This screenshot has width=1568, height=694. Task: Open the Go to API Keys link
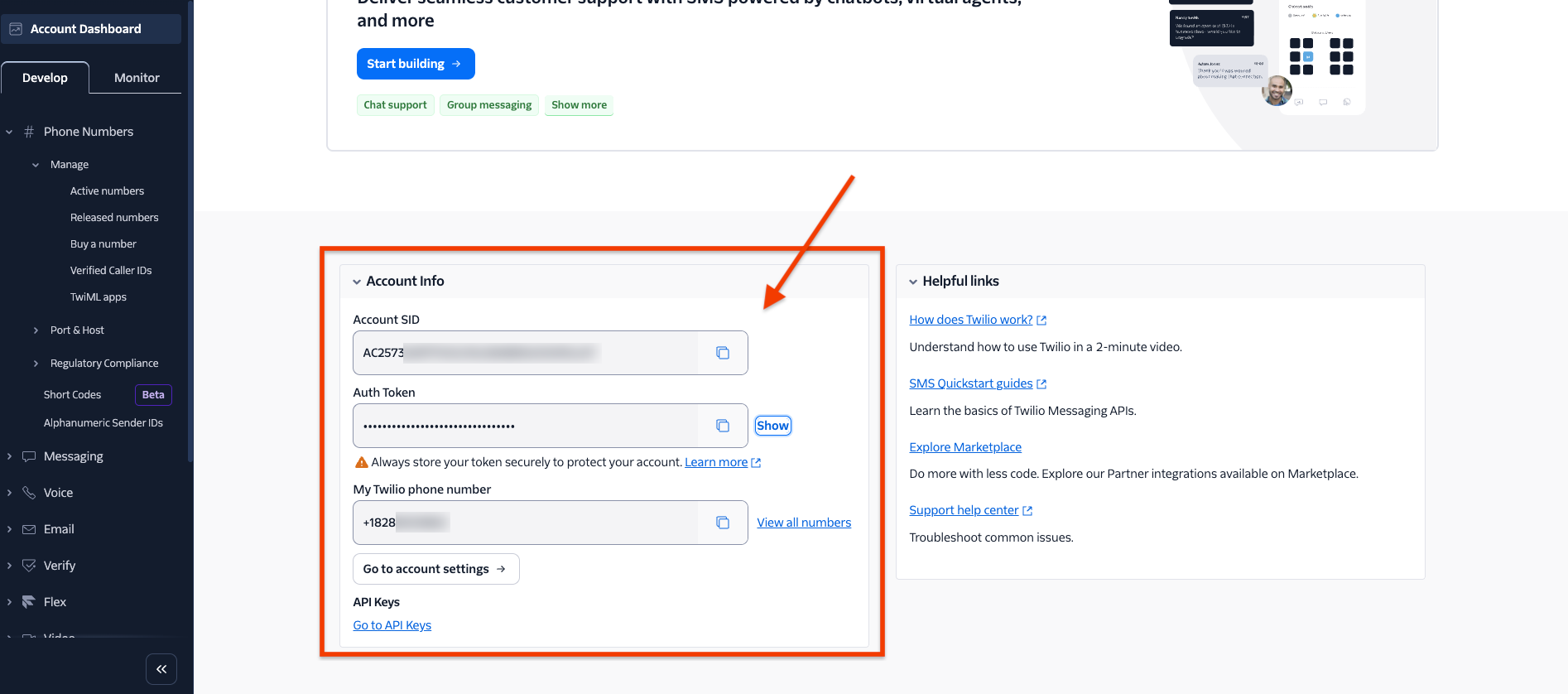click(x=392, y=625)
